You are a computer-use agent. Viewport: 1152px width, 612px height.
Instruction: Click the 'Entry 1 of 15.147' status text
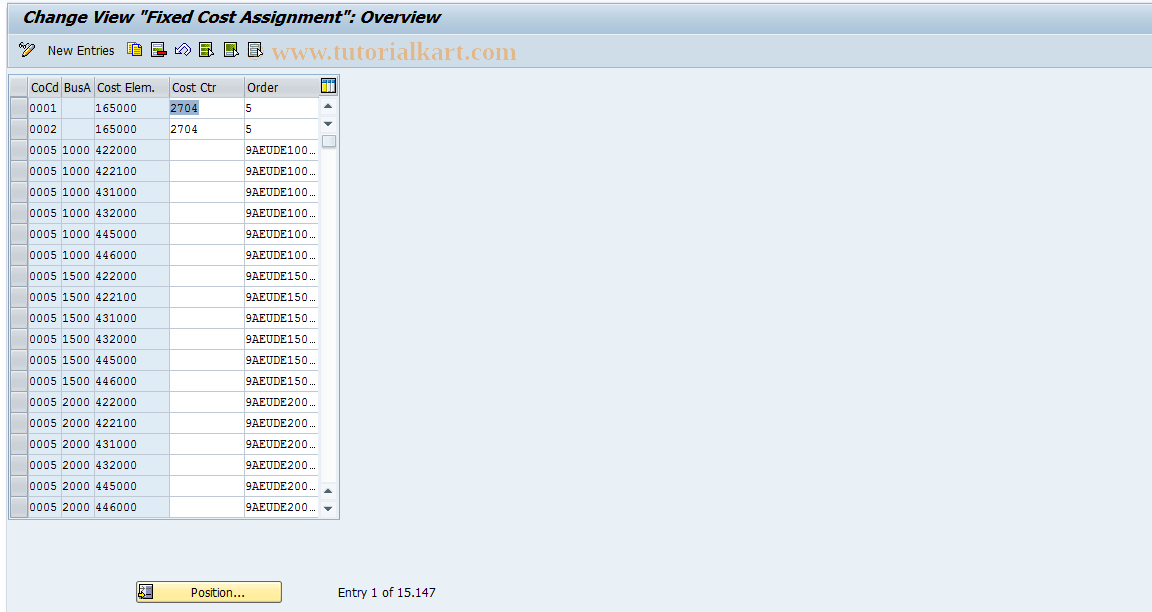tap(386, 592)
